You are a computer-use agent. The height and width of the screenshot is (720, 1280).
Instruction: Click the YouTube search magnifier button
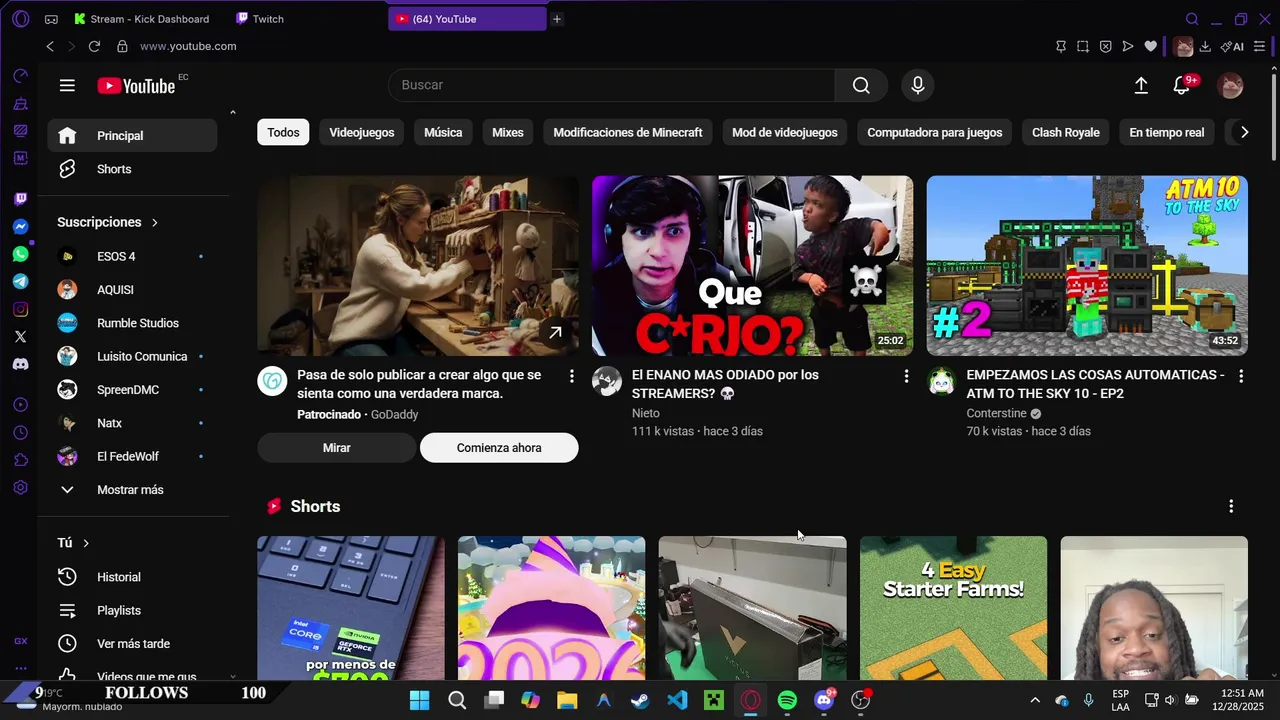[861, 86]
